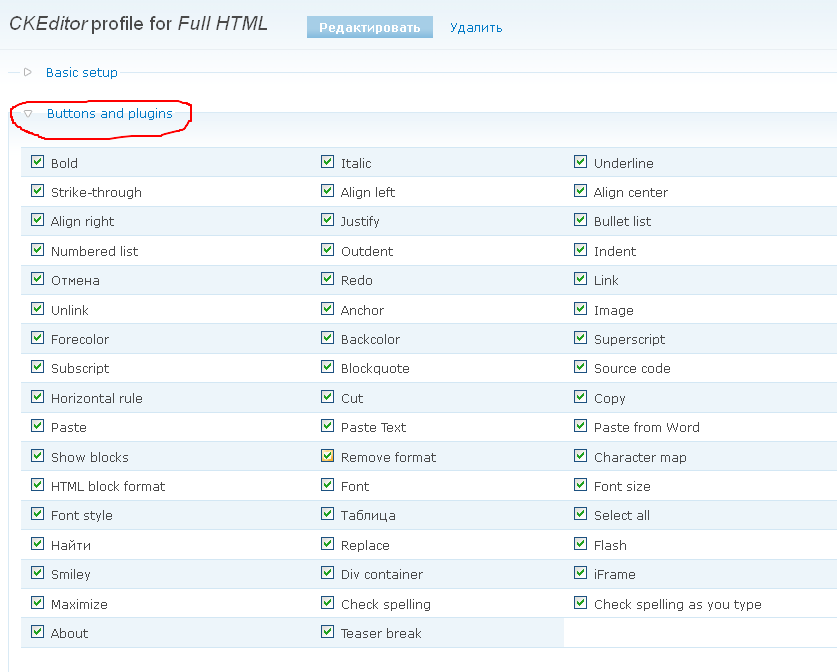
Task: Disable the Source code checkbox
Action: click(580, 367)
